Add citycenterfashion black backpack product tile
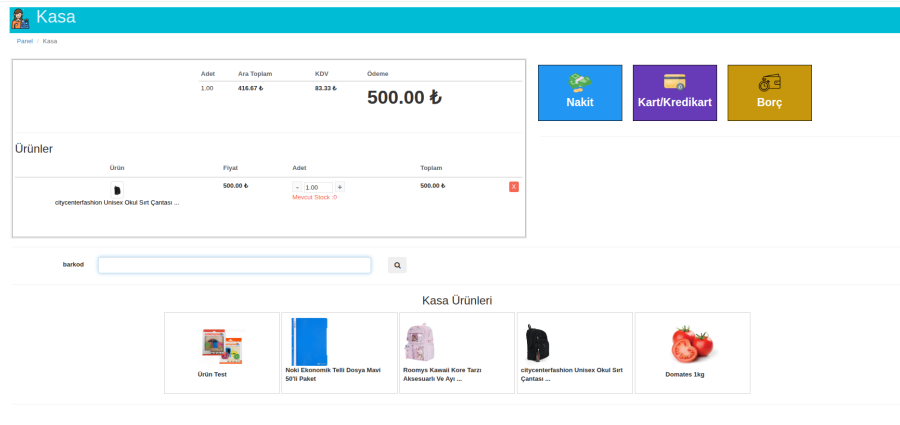Viewport: 900px width, 425px height. (x=574, y=352)
